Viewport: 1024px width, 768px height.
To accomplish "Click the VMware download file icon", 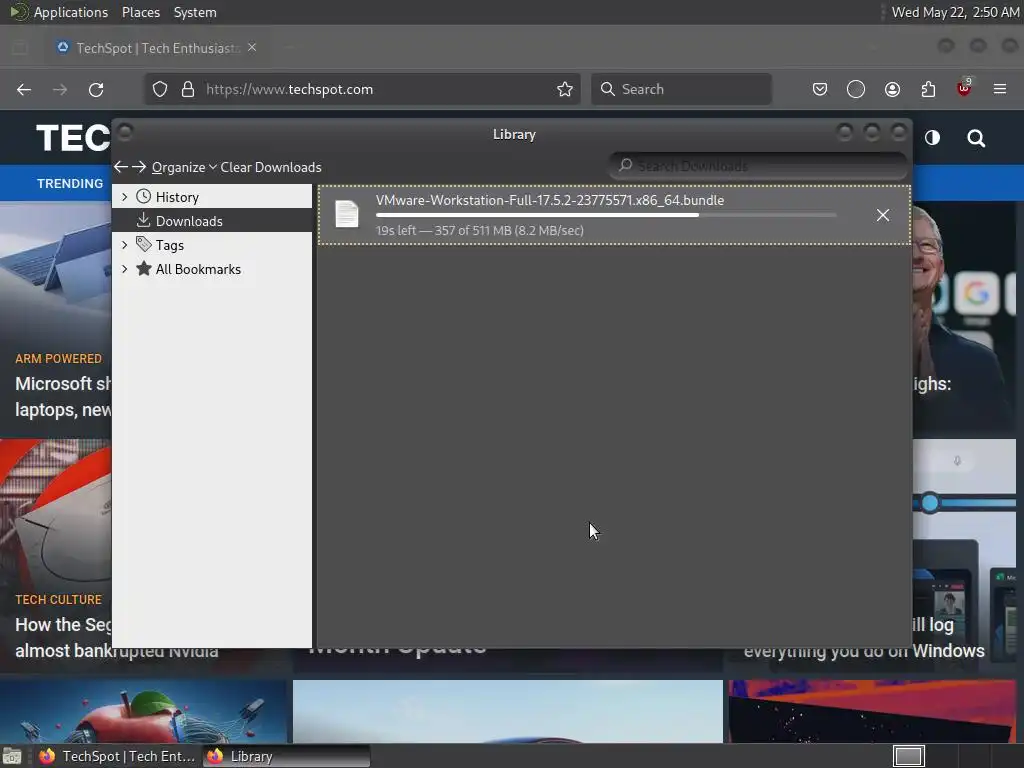I will point(347,214).
